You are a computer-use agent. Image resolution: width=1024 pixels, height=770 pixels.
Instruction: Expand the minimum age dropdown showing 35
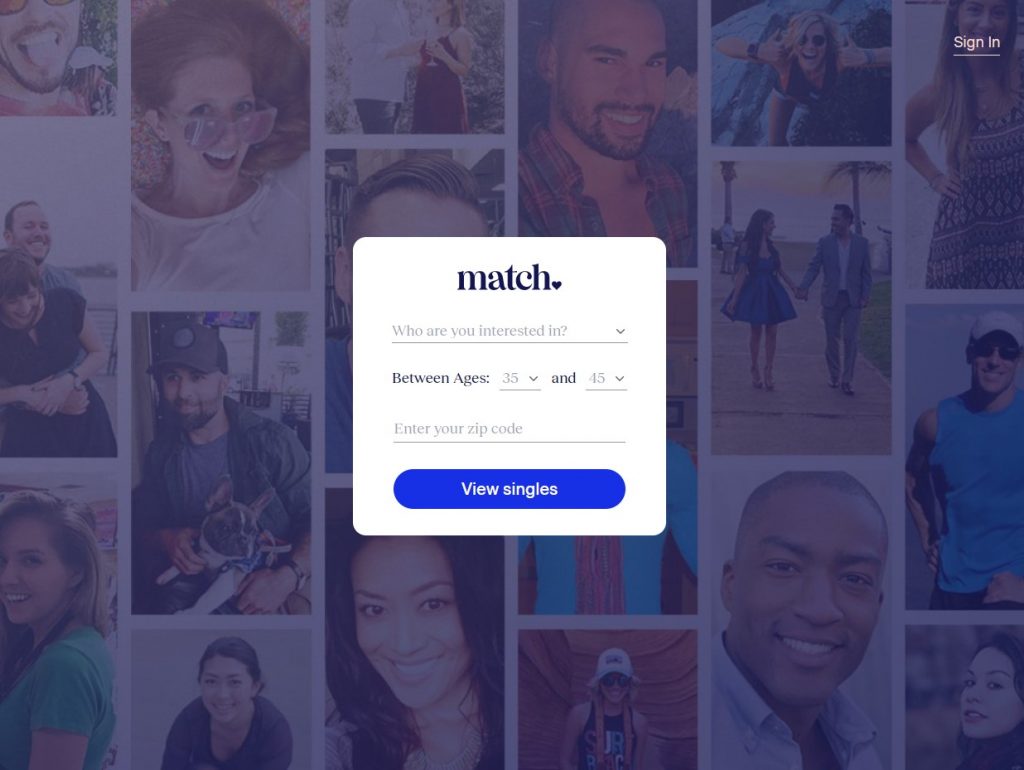520,378
